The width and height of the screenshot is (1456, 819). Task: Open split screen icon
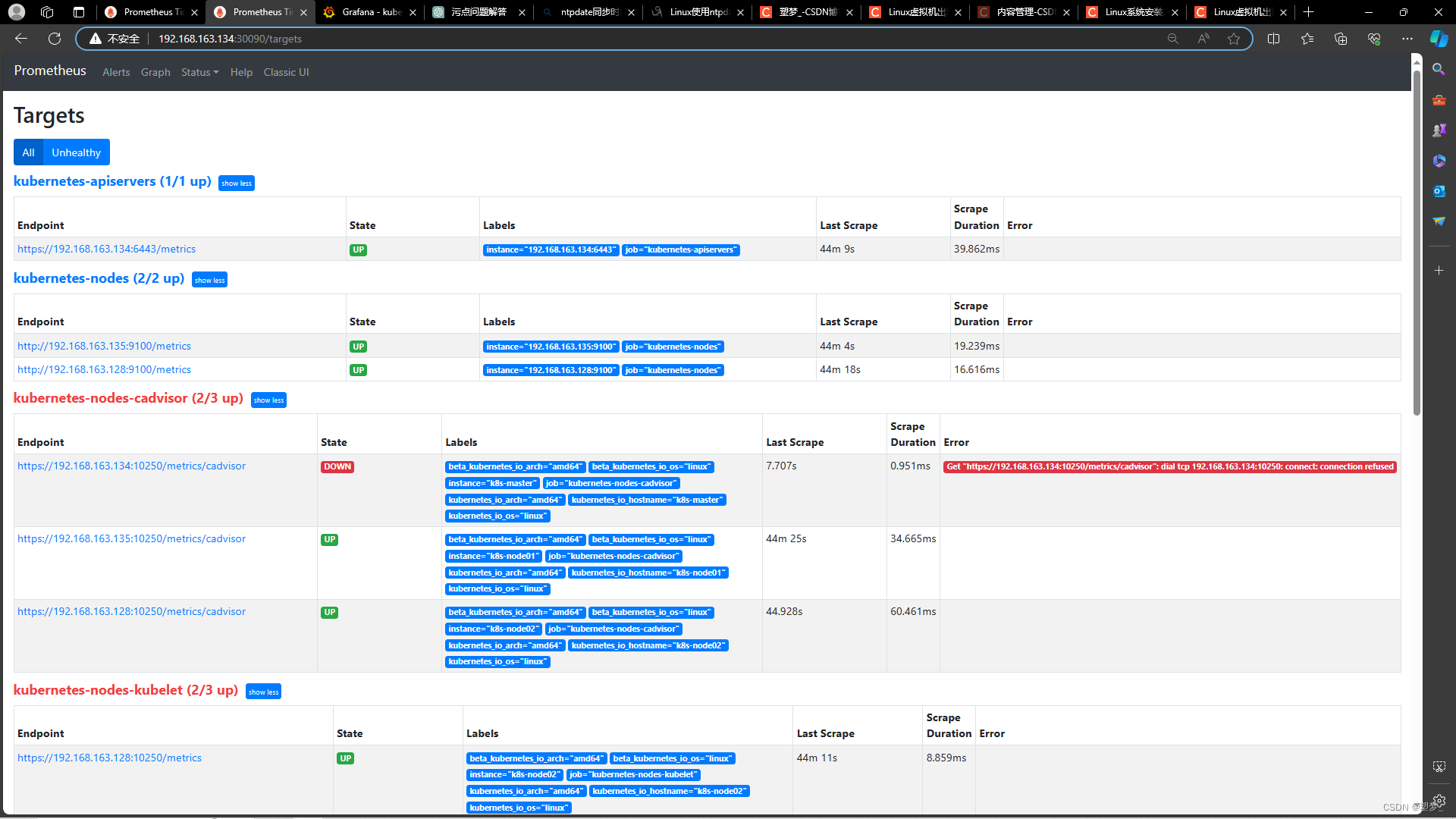pyautogui.click(x=1273, y=39)
